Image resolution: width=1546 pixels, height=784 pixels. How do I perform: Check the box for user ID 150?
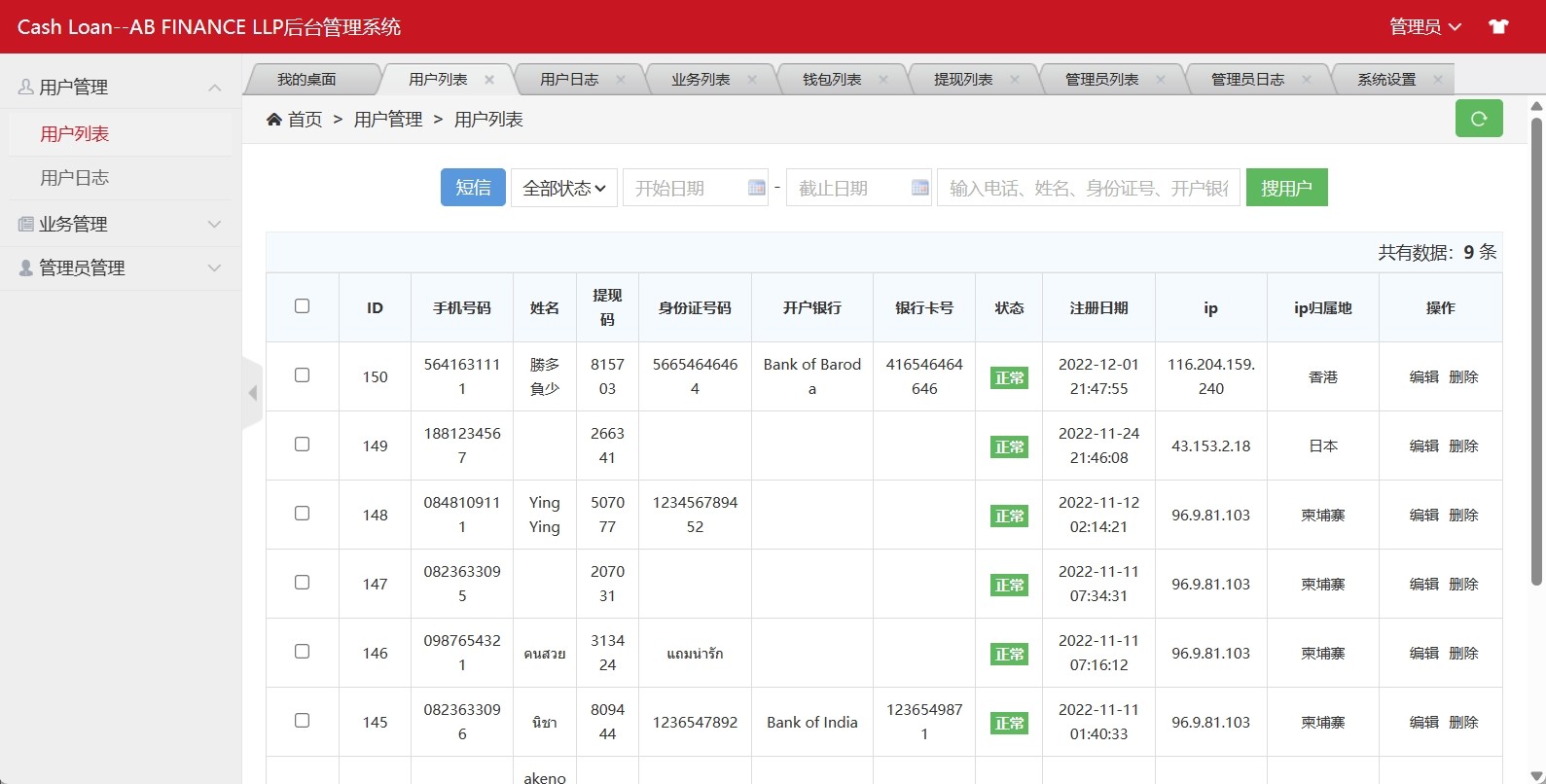302,375
